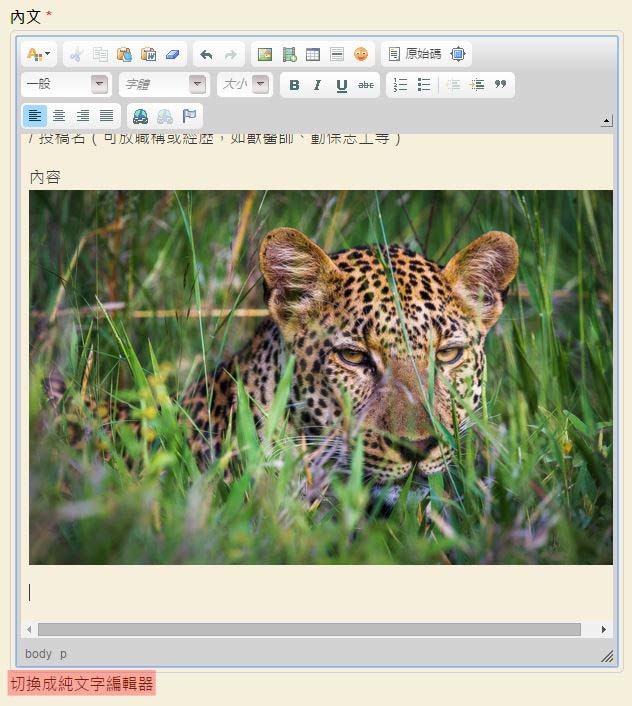Click the undo arrow
The height and width of the screenshot is (706, 632).
click(x=206, y=54)
